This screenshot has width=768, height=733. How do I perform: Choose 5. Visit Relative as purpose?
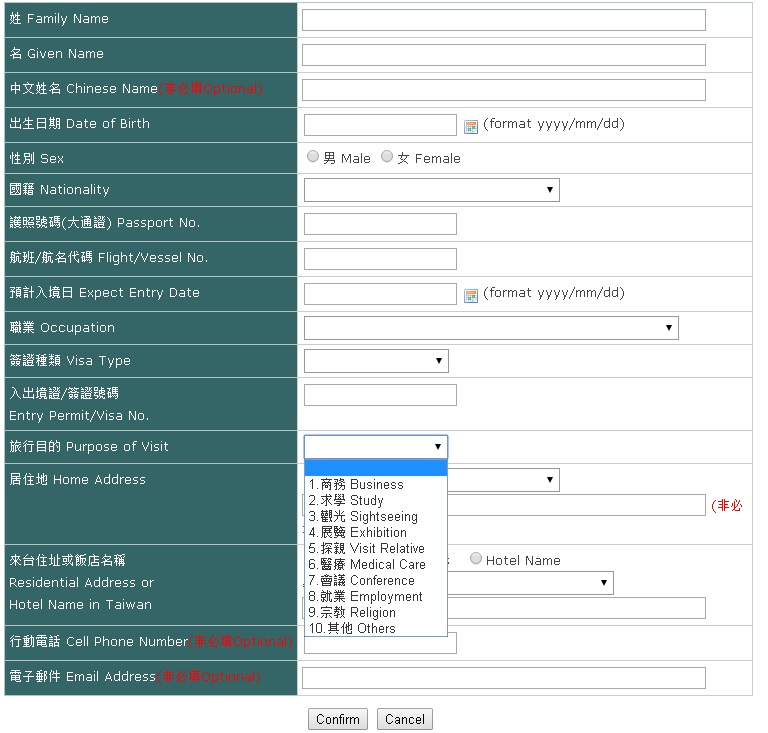tap(376, 548)
